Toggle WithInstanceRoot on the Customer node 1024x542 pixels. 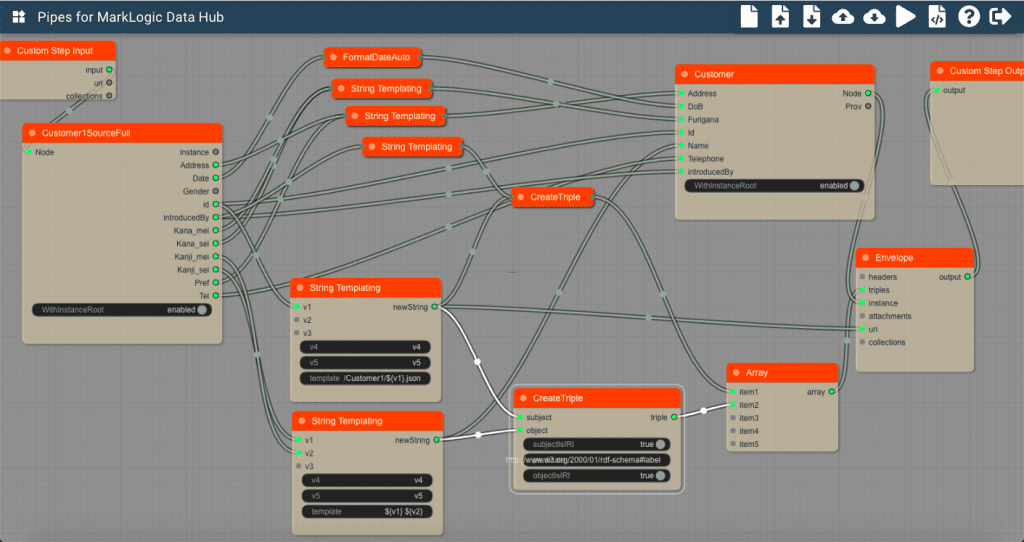pyautogui.click(x=854, y=186)
